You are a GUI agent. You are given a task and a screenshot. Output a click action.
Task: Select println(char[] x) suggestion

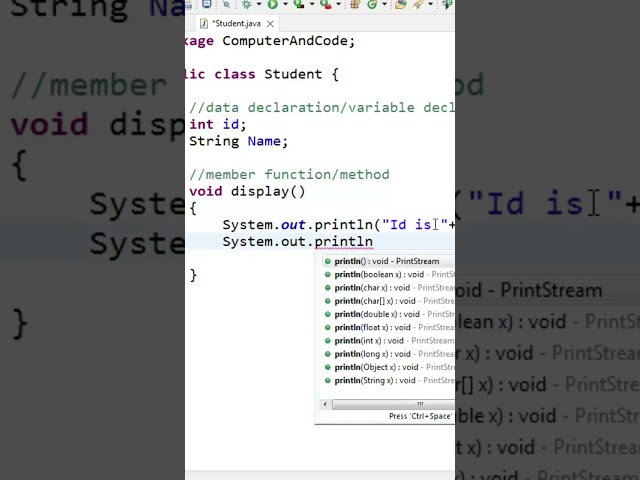(388, 301)
